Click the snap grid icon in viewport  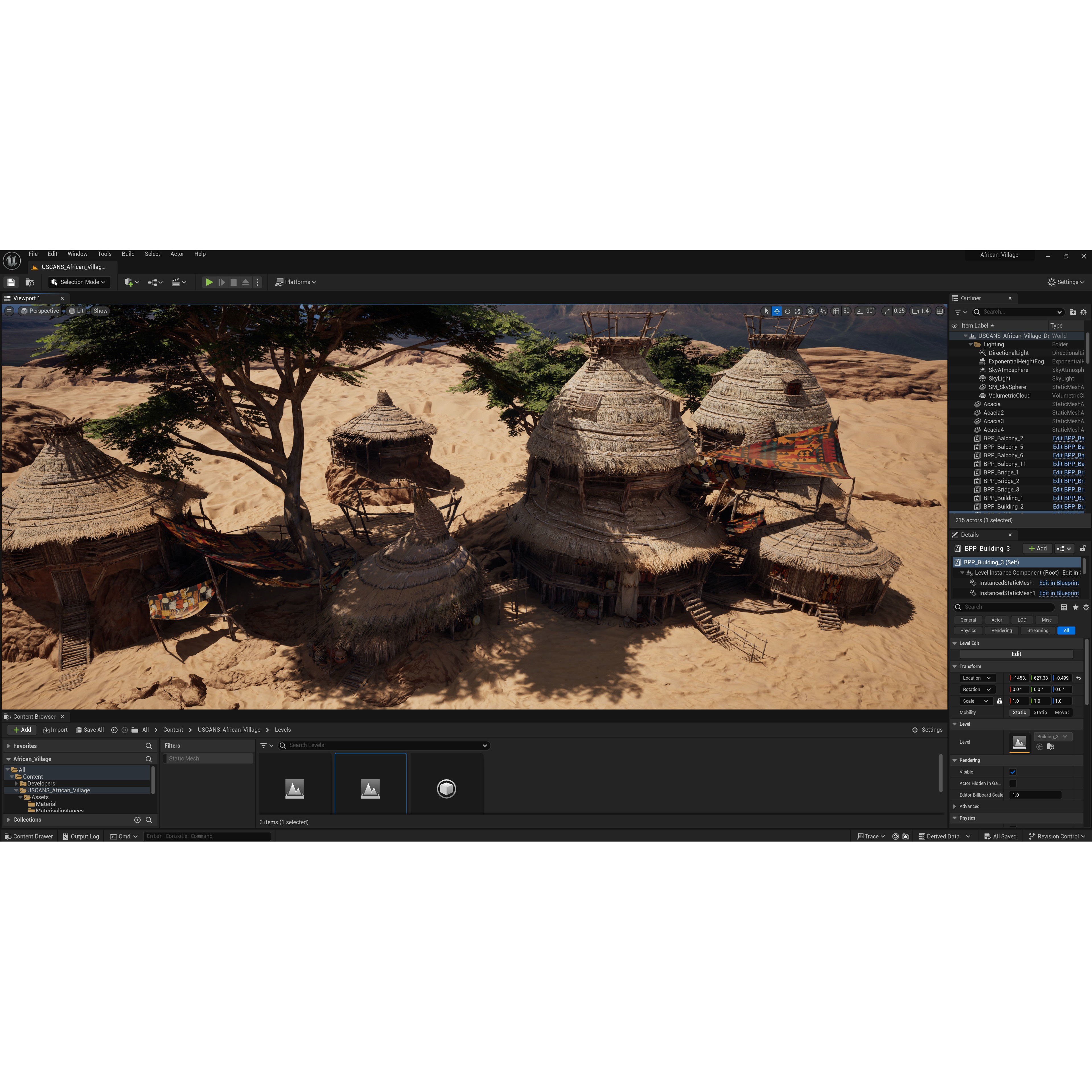click(836, 311)
